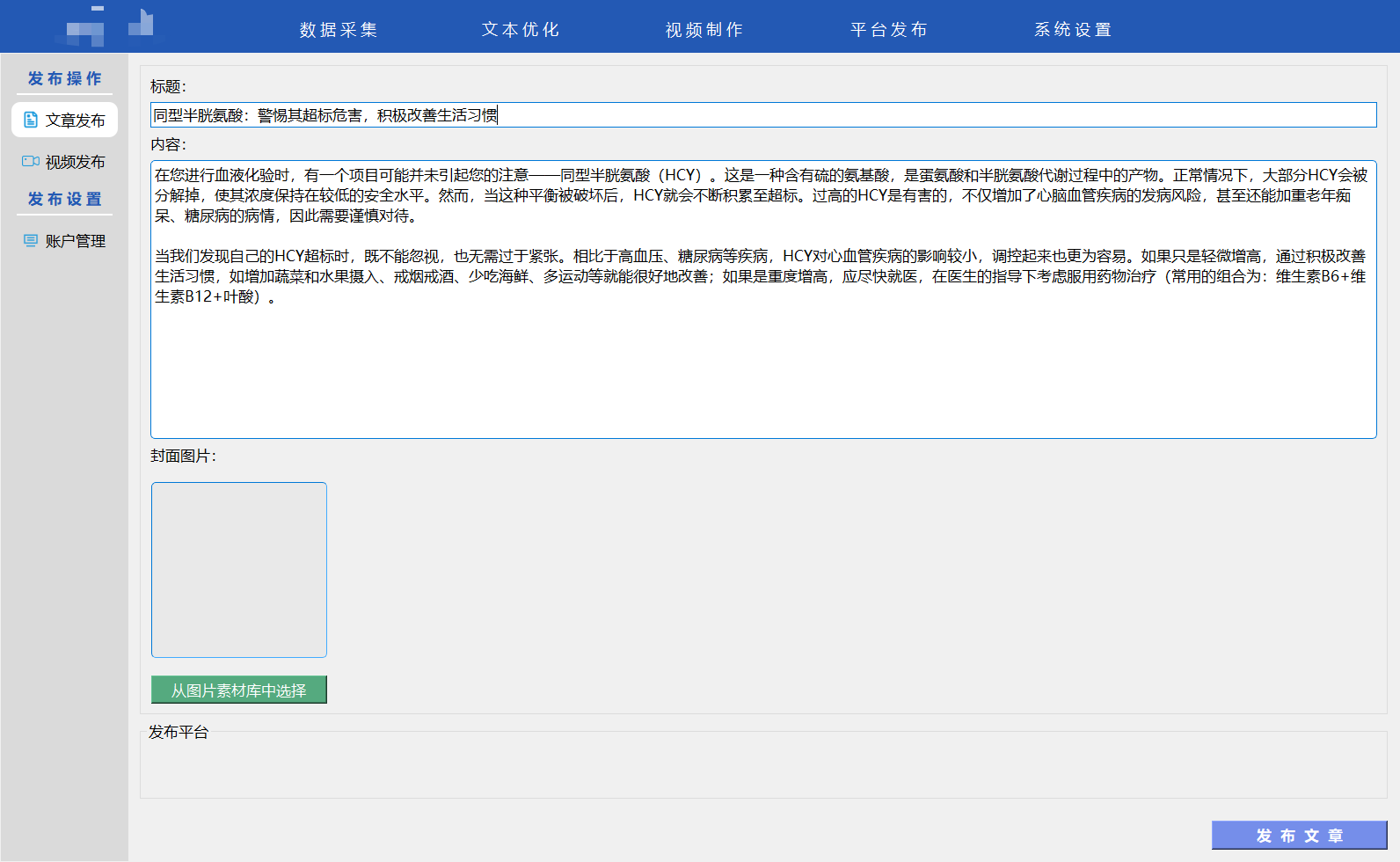Click the 发布平台 group label
This screenshot has height=862, width=1400.
[x=179, y=732]
